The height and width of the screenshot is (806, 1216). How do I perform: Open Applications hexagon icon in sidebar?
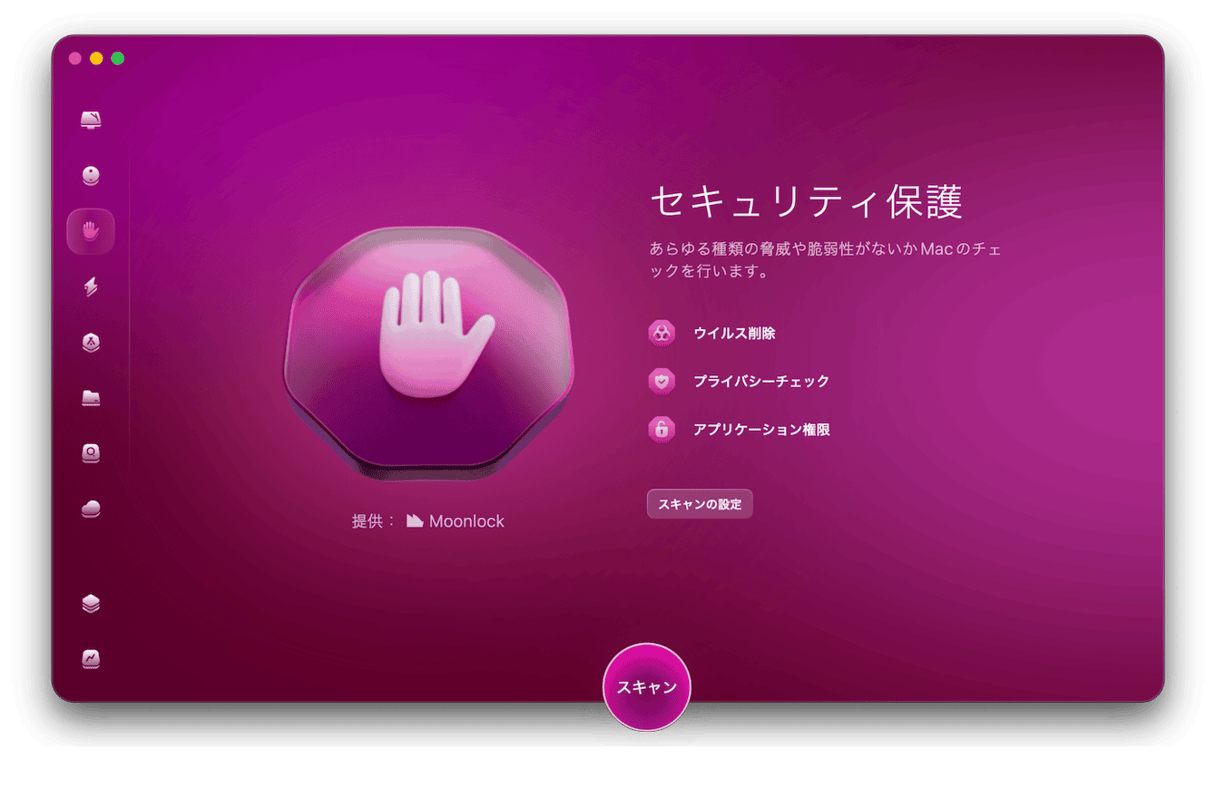(x=91, y=342)
